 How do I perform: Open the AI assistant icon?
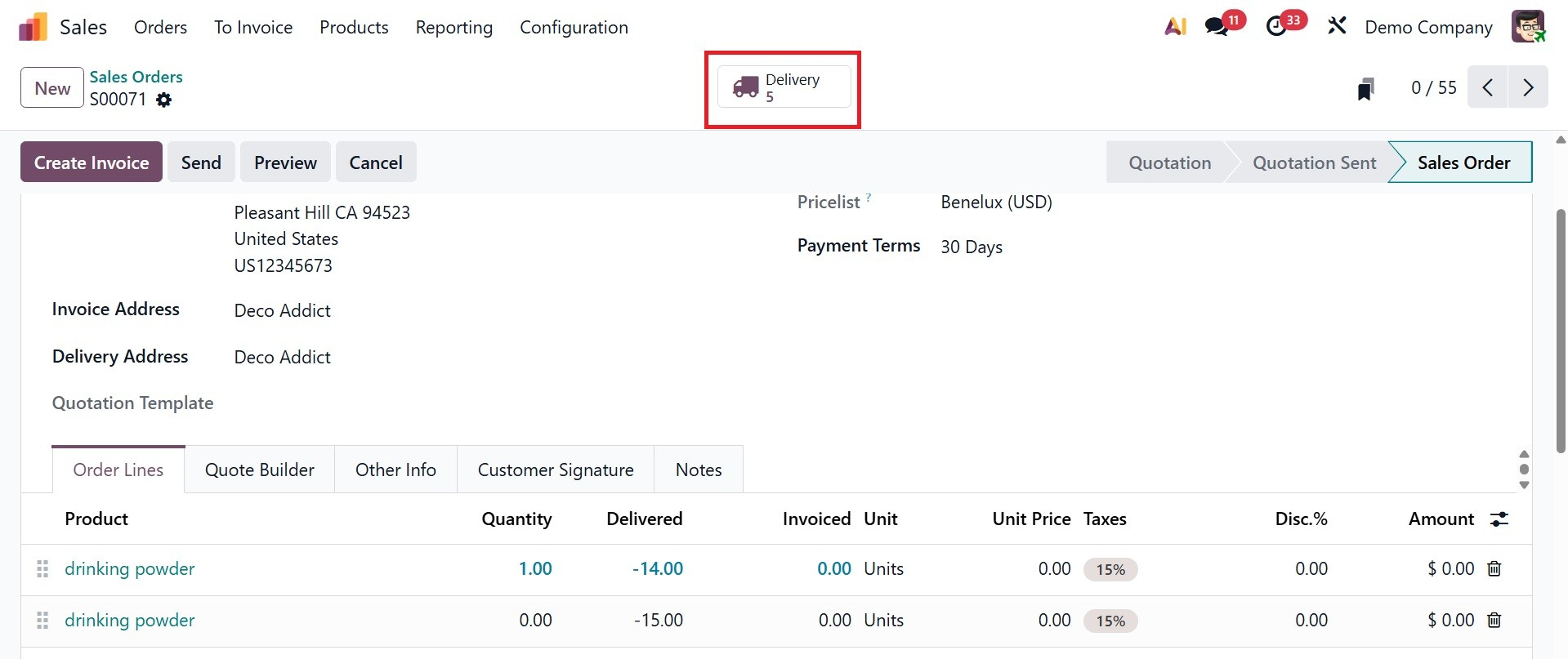click(x=1175, y=27)
